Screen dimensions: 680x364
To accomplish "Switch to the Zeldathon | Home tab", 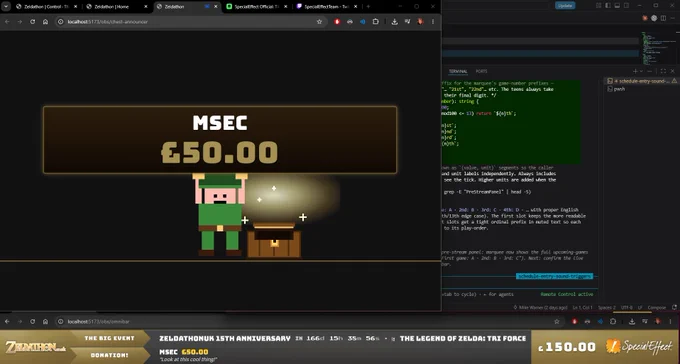I will [116, 7].
